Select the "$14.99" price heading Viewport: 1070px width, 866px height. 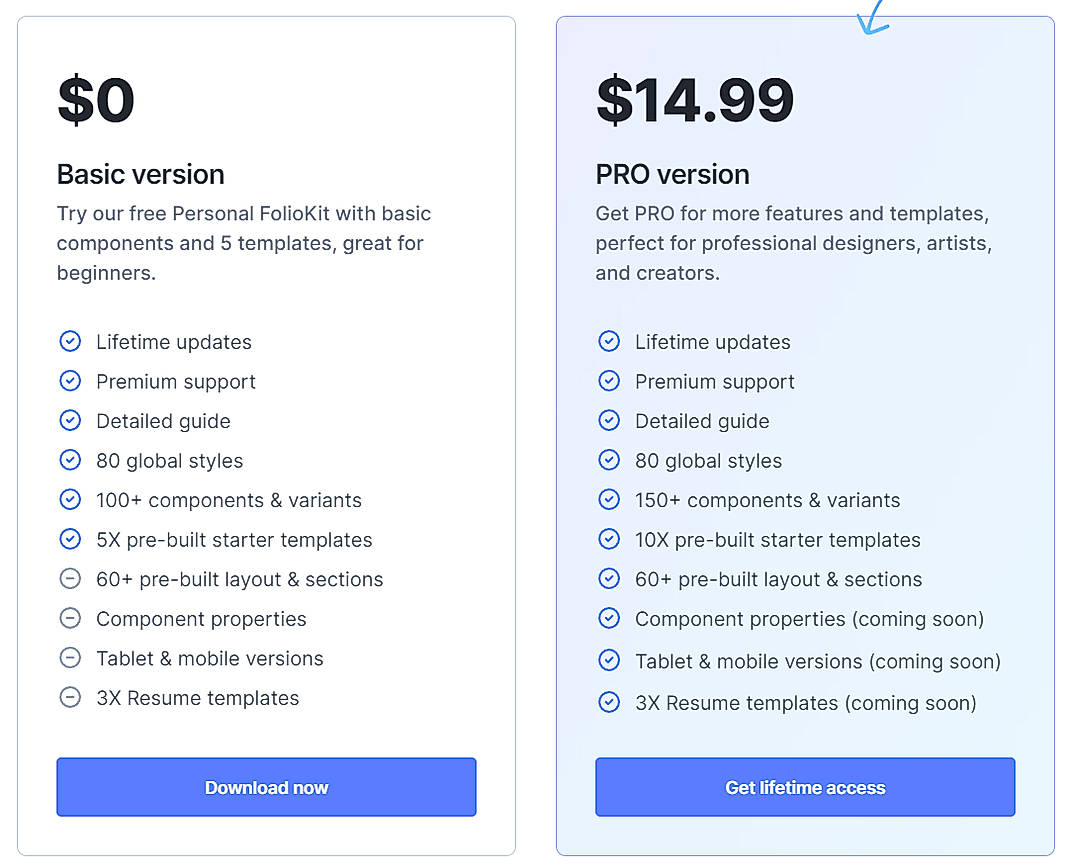[695, 98]
